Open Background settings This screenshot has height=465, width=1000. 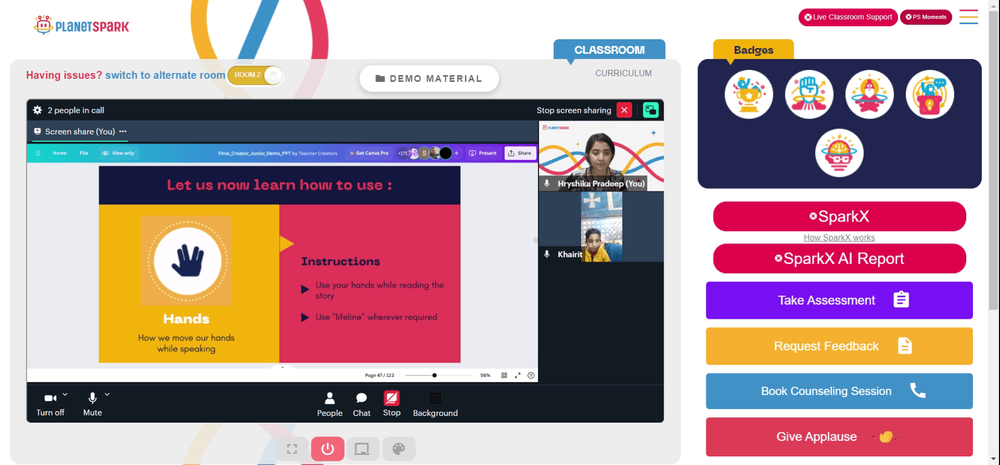point(436,404)
